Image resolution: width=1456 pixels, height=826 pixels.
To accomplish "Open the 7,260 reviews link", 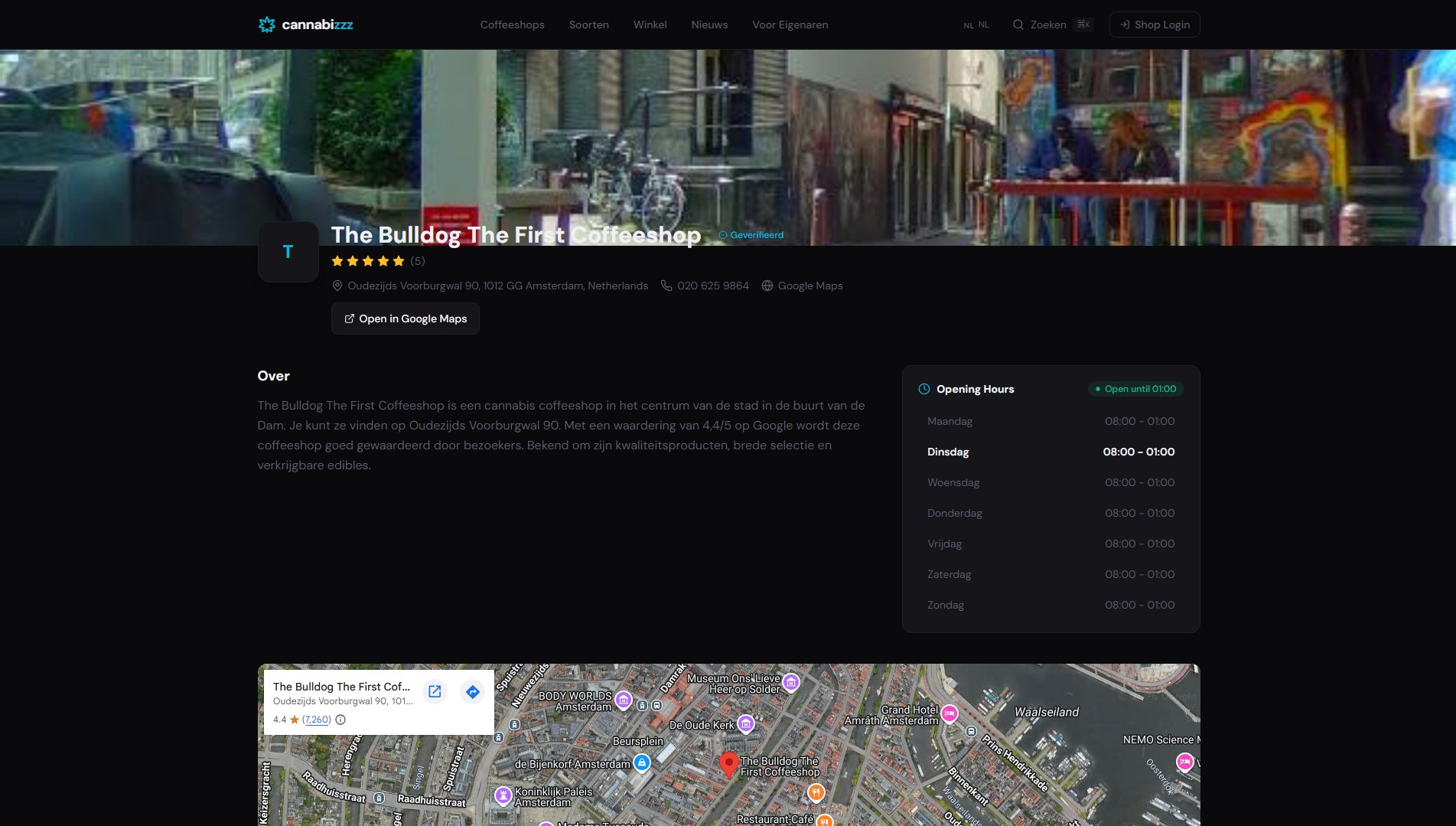I will [317, 720].
